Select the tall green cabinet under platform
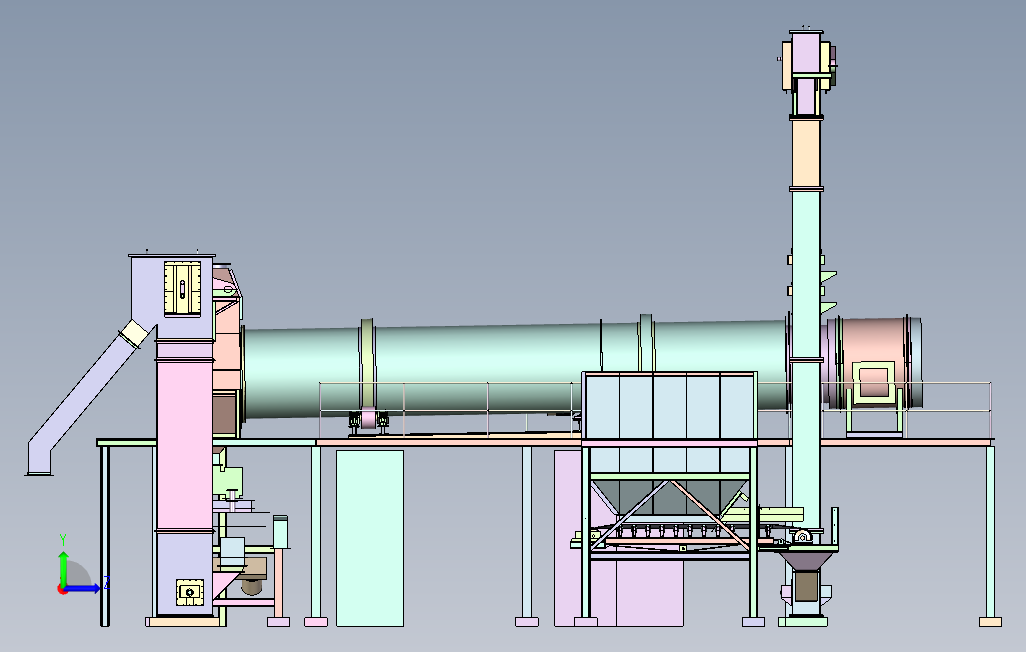The image size is (1026, 652). (370, 538)
